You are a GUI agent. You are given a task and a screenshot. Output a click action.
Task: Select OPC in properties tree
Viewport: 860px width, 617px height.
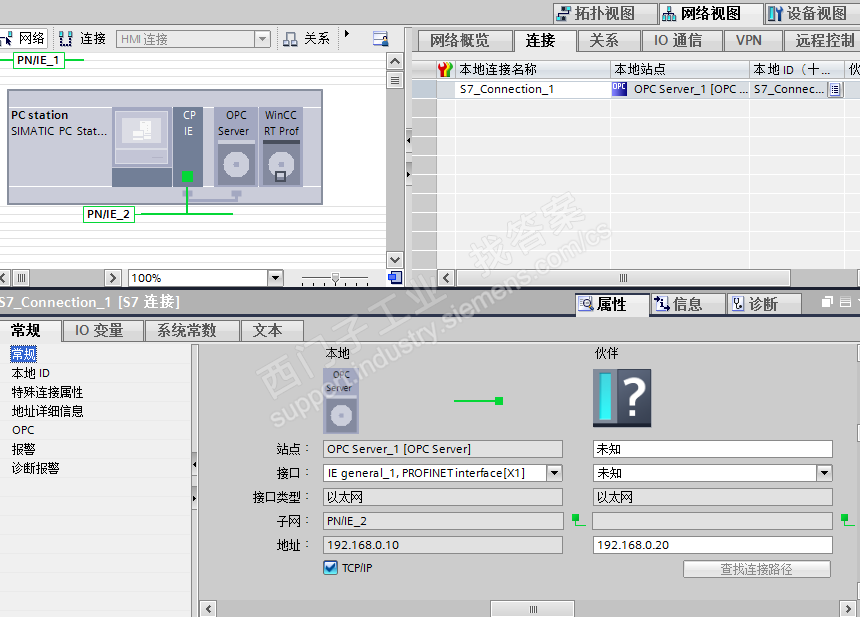coord(23,431)
